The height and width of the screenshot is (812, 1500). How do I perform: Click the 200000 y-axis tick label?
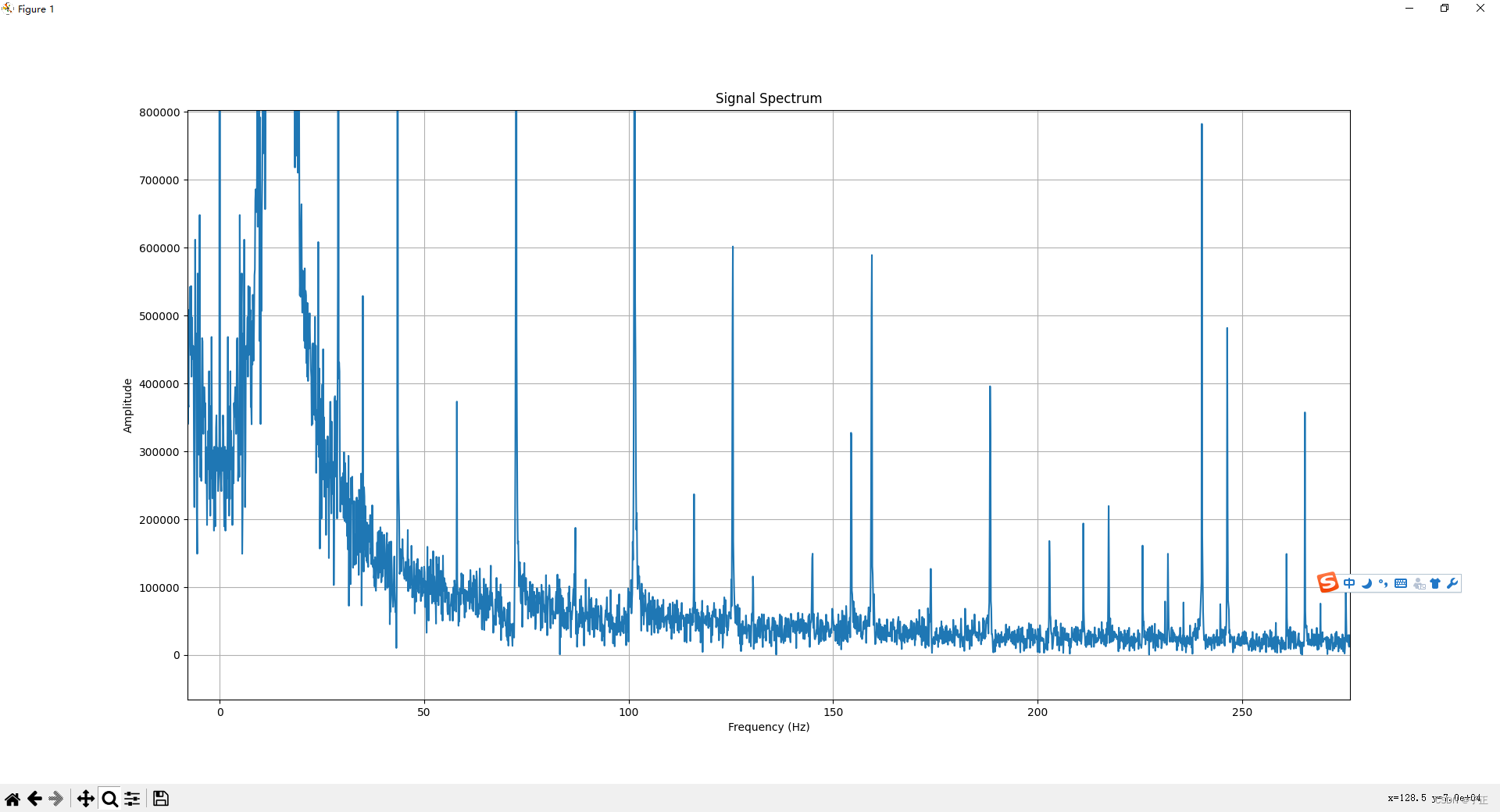159,520
